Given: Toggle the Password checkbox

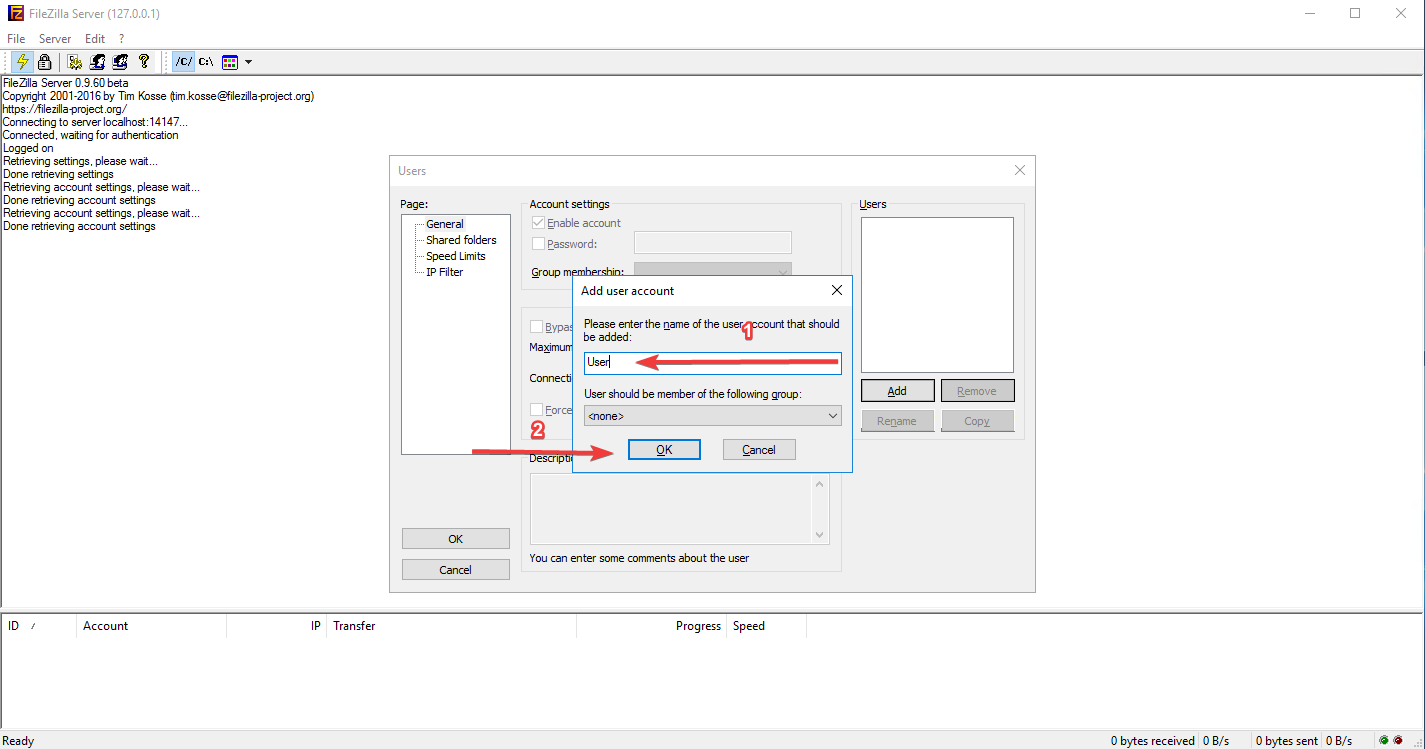Looking at the screenshot, I should point(539,243).
